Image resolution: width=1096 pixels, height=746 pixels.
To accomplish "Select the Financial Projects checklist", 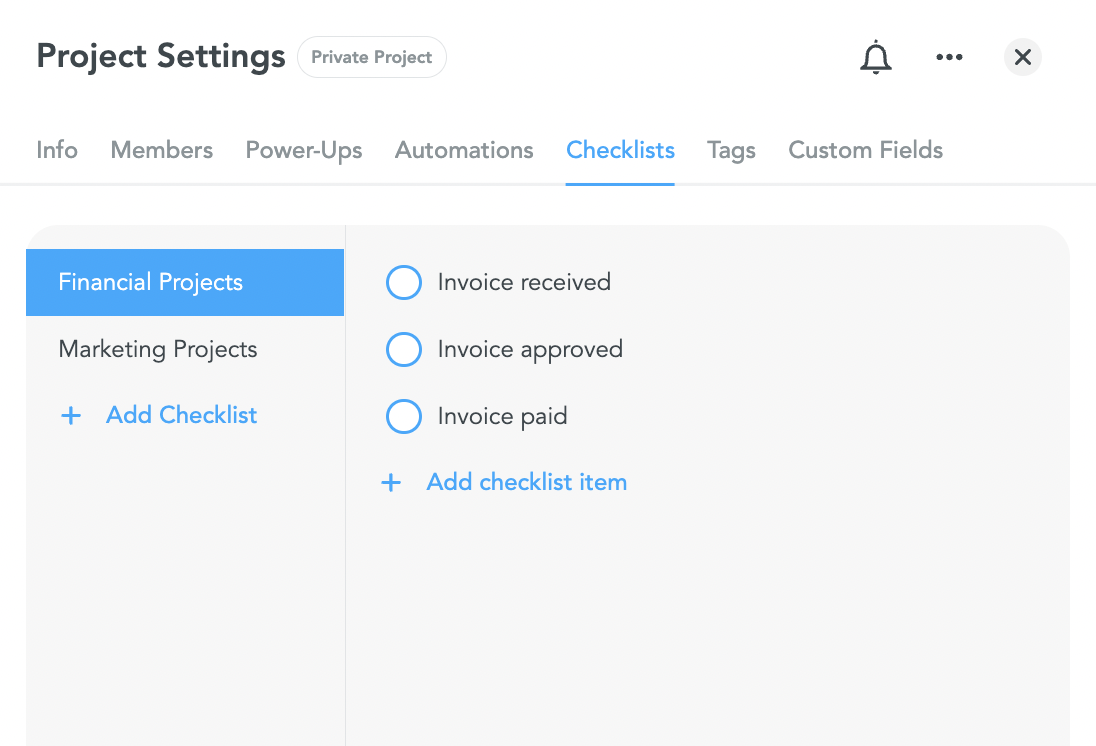I will tap(151, 282).
